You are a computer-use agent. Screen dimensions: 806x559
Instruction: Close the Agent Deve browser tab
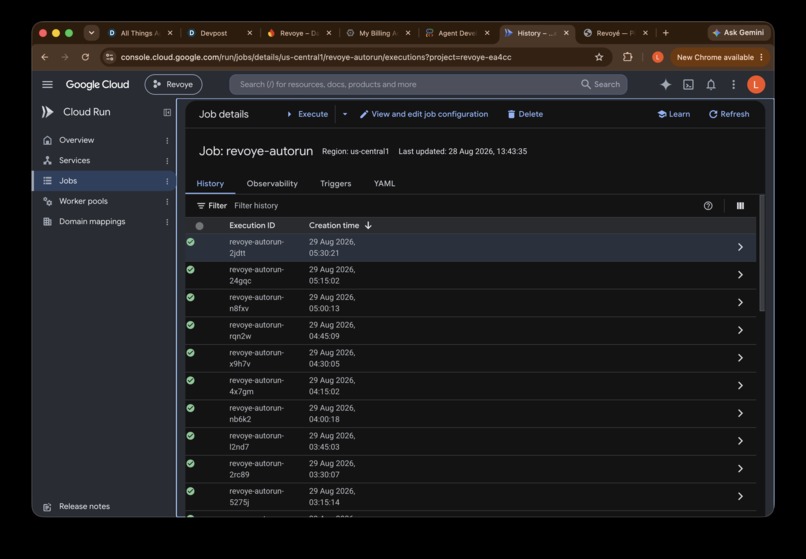[x=487, y=33]
